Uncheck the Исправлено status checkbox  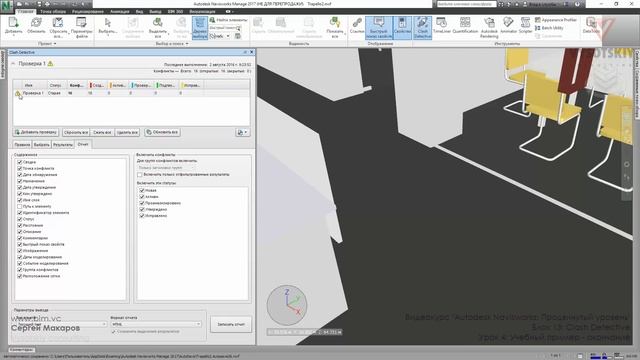pyautogui.click(x=142, y=216)
